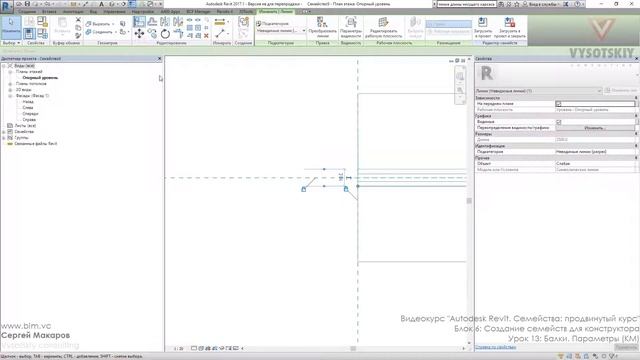Click Преобразовать линии (Convert lines) icon
The image size is (640, 360).
(322, 27)
